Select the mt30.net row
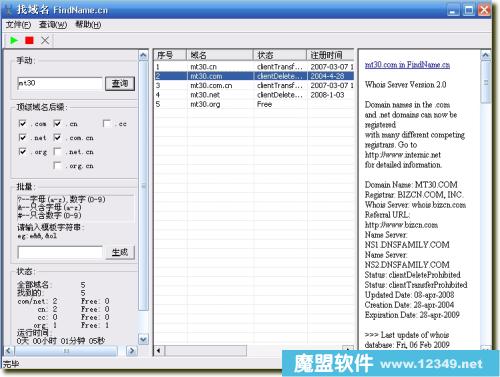The height and width of the screenshot is (377, 500). (x=254, y=95)
